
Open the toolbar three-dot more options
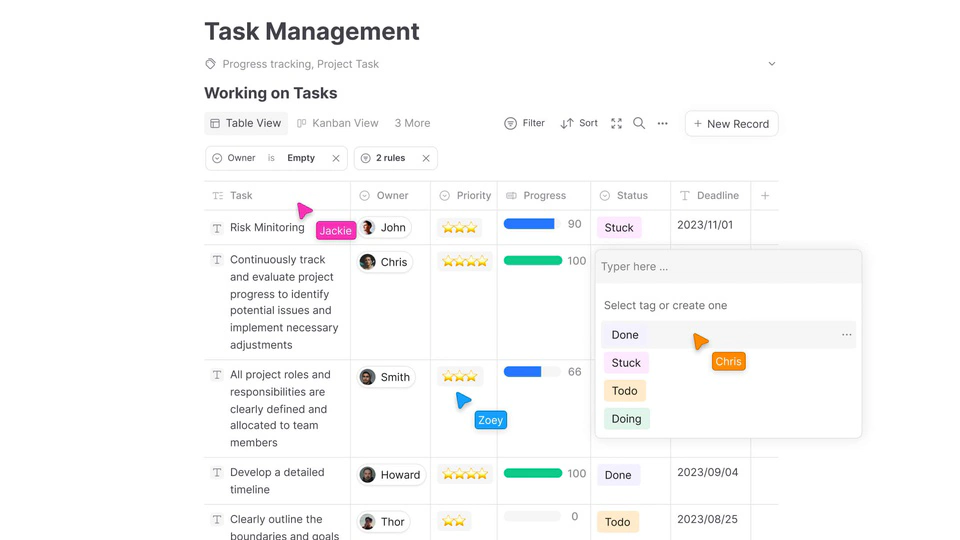click(x=662, y=124)
